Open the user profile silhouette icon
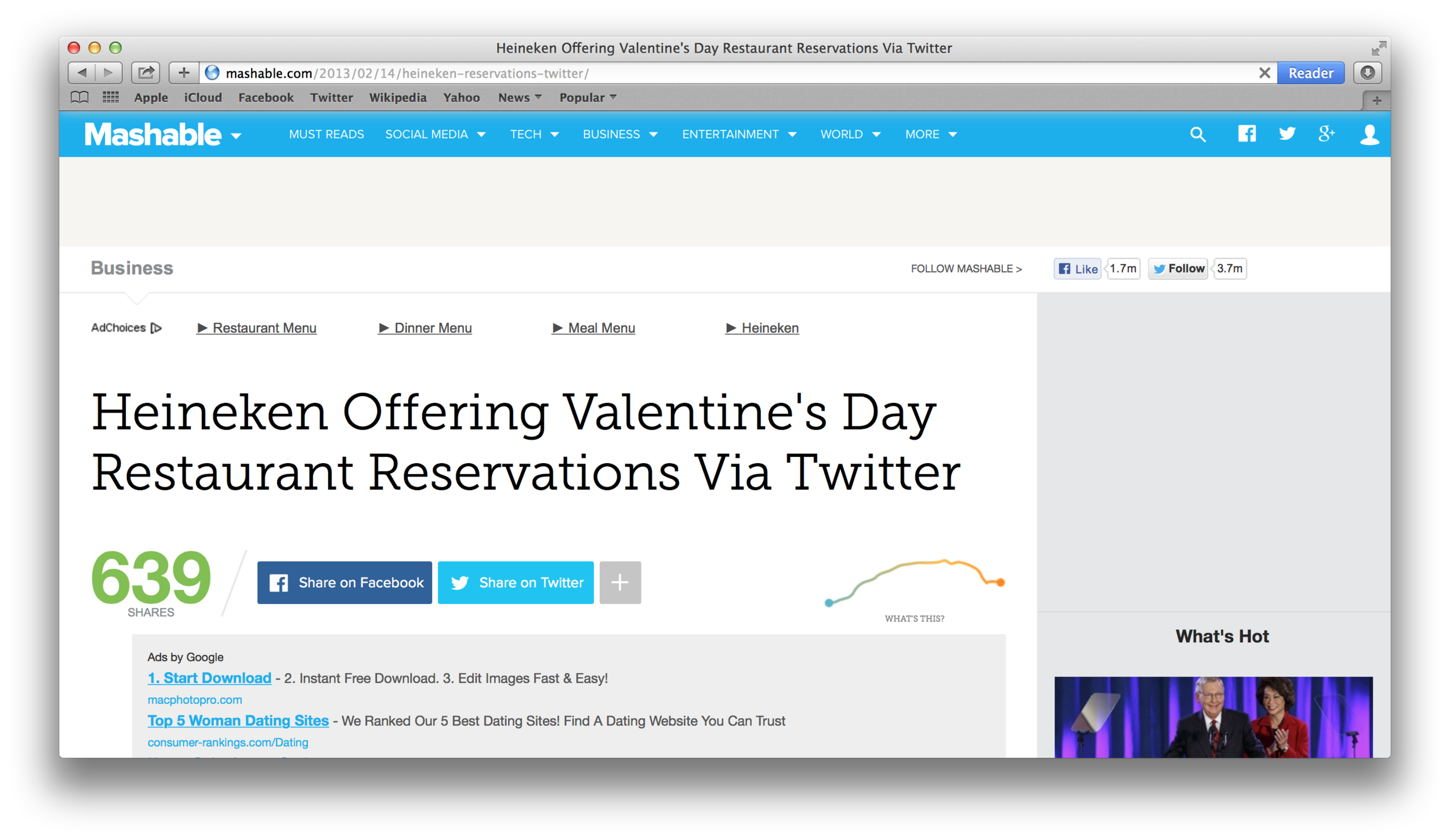This screenshot has height=840, width=1450. pos(1369,134)
